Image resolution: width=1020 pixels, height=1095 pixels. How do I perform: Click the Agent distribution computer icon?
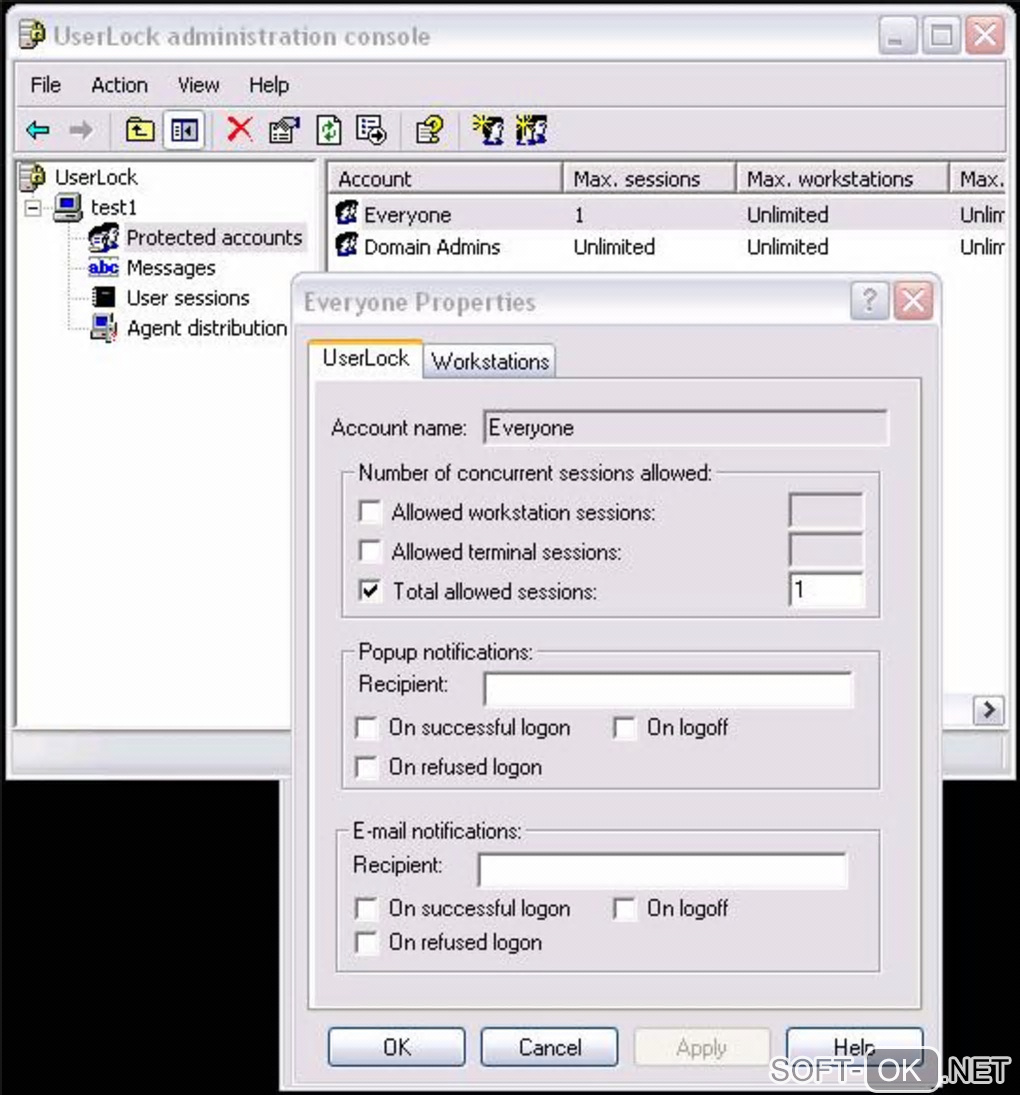click(x=104, y=328)
